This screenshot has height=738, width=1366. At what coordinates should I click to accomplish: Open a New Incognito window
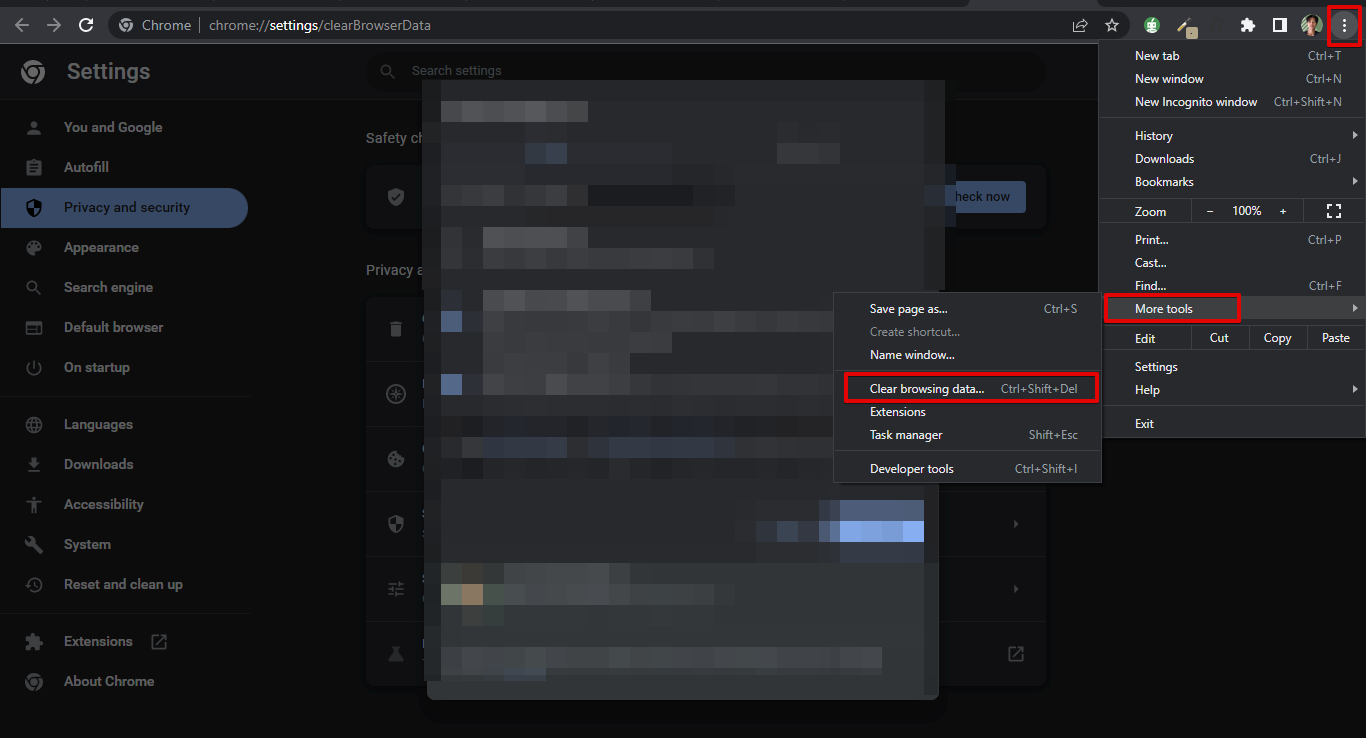click(1233, 102)
